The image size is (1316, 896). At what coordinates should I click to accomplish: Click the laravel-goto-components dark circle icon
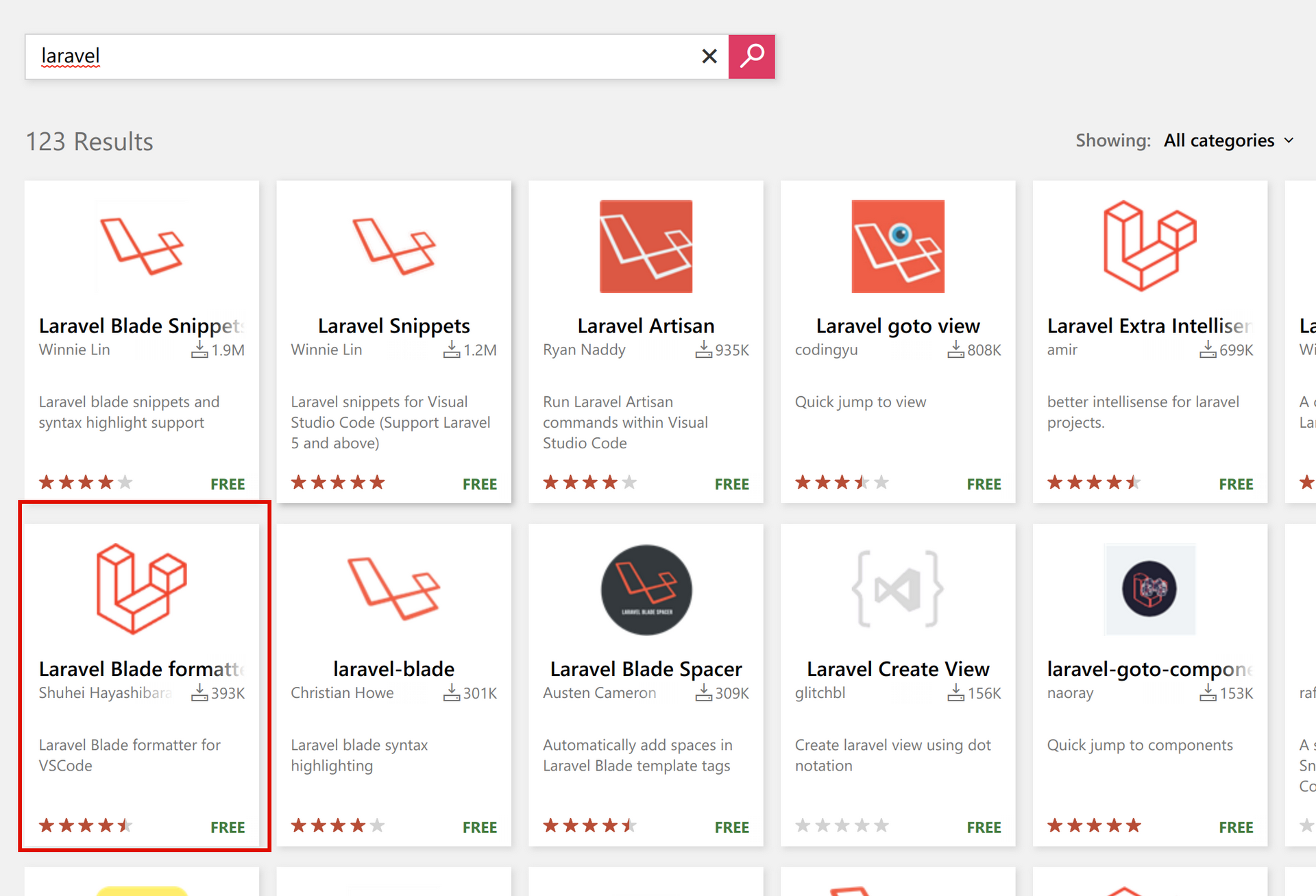click(x=1149, y=589)
